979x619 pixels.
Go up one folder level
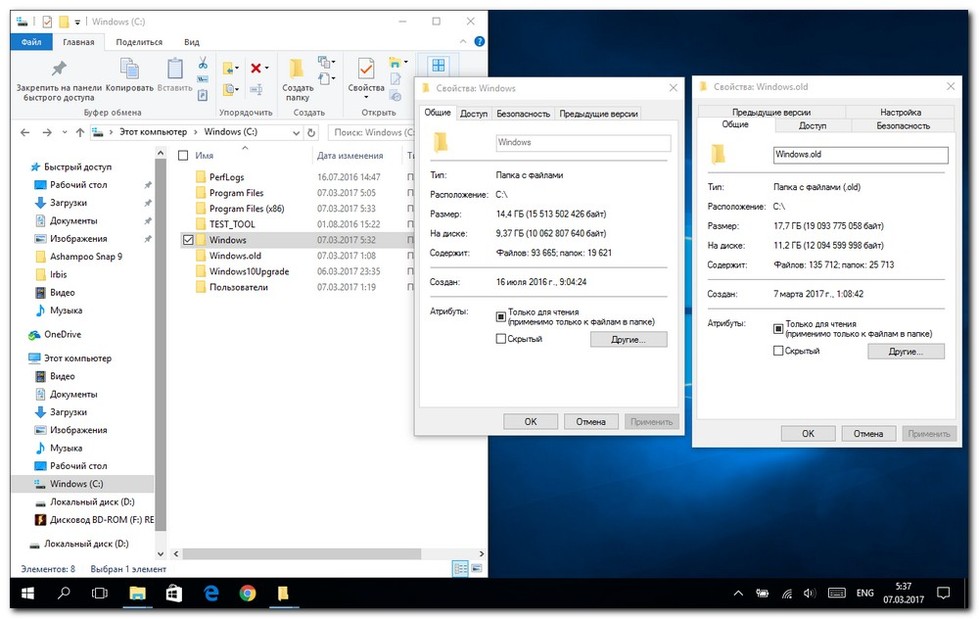click(x=80, y=132)
